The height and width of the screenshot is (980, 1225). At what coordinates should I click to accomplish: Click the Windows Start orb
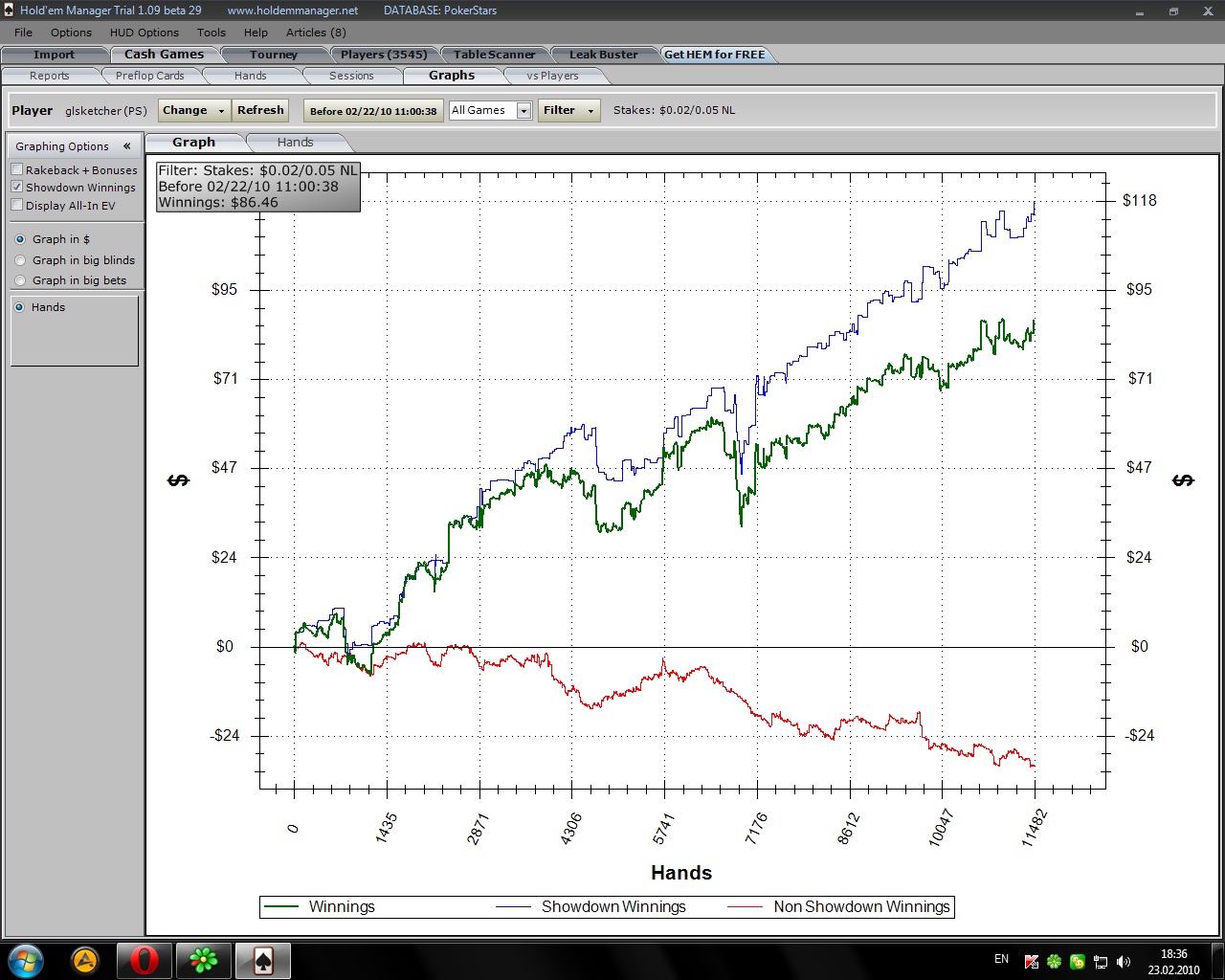click(25, 960)
